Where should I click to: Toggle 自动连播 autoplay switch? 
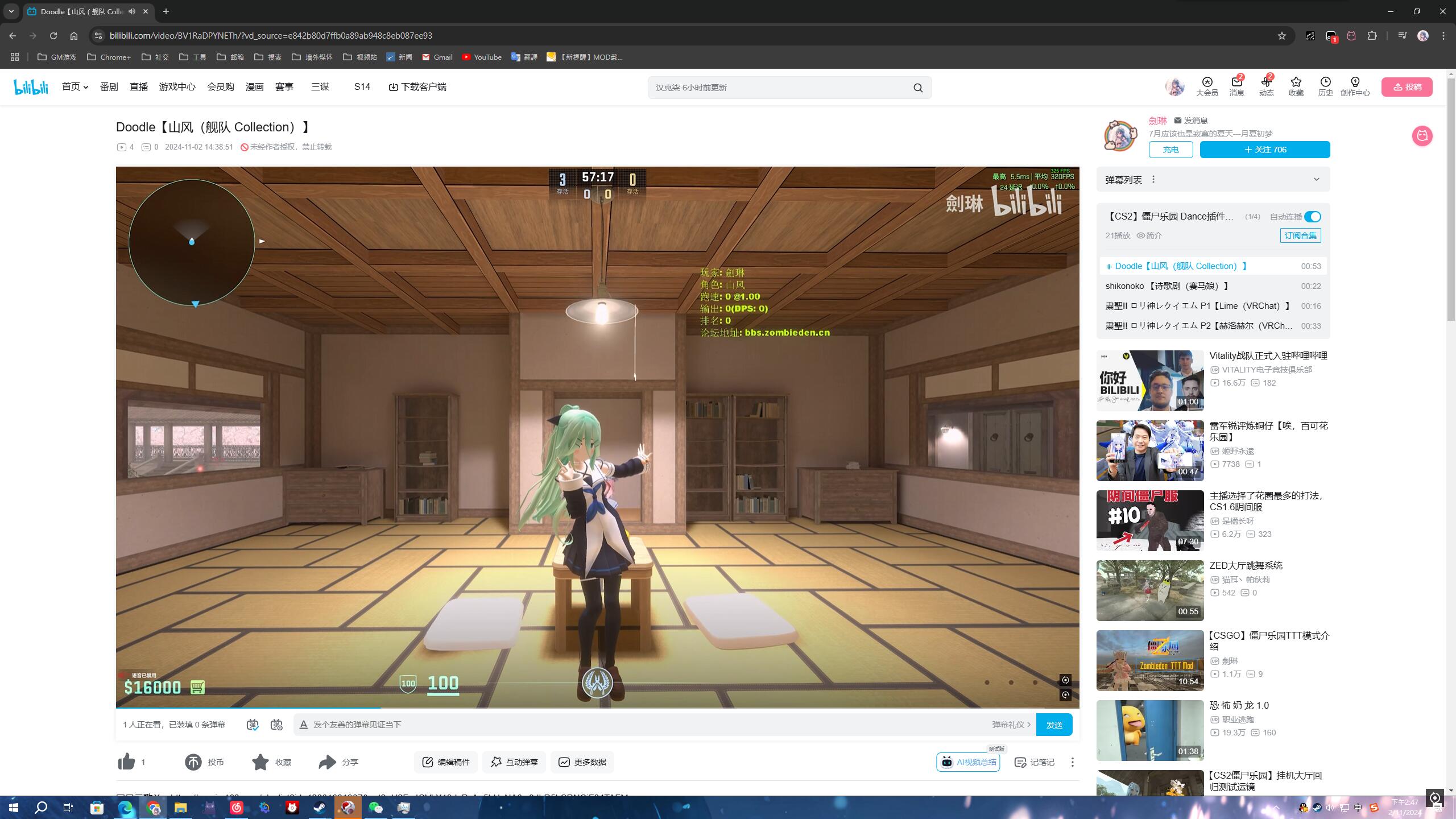(x=1312, y=217)
